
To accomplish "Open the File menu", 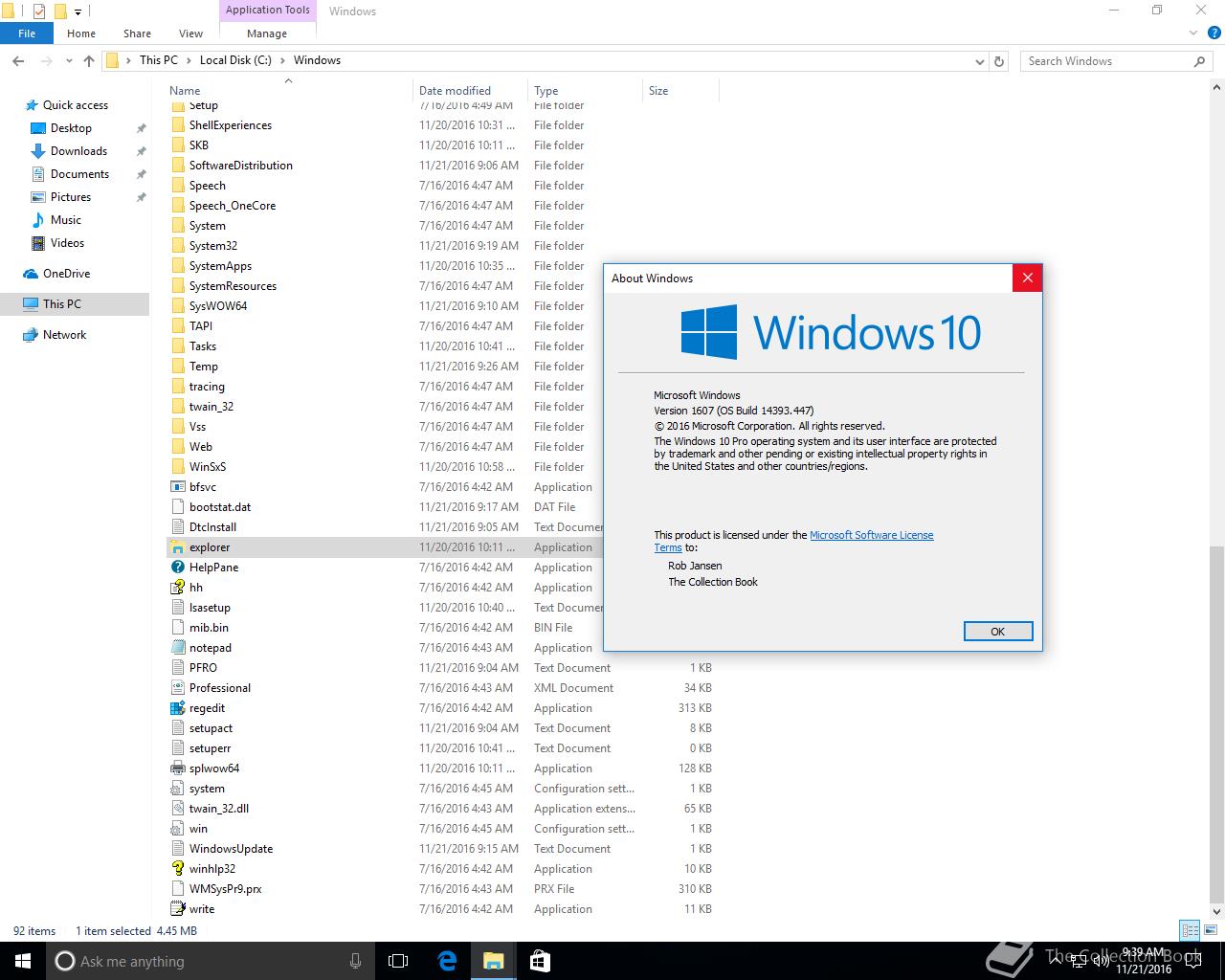I will coord(27,33).
